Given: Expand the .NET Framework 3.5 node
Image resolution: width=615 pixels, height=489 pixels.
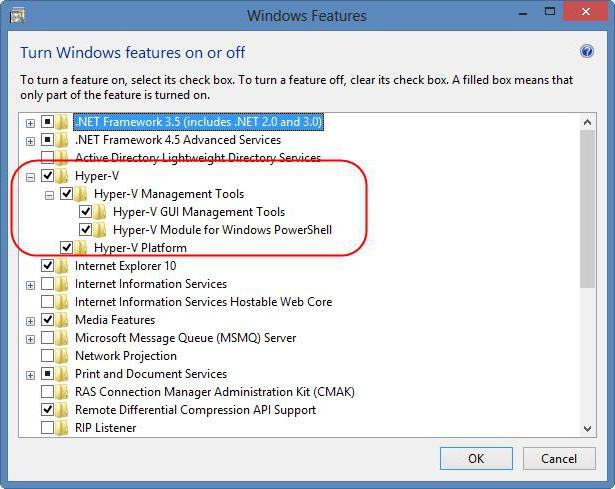Looking at the screenshot, I should pos(31,122).
